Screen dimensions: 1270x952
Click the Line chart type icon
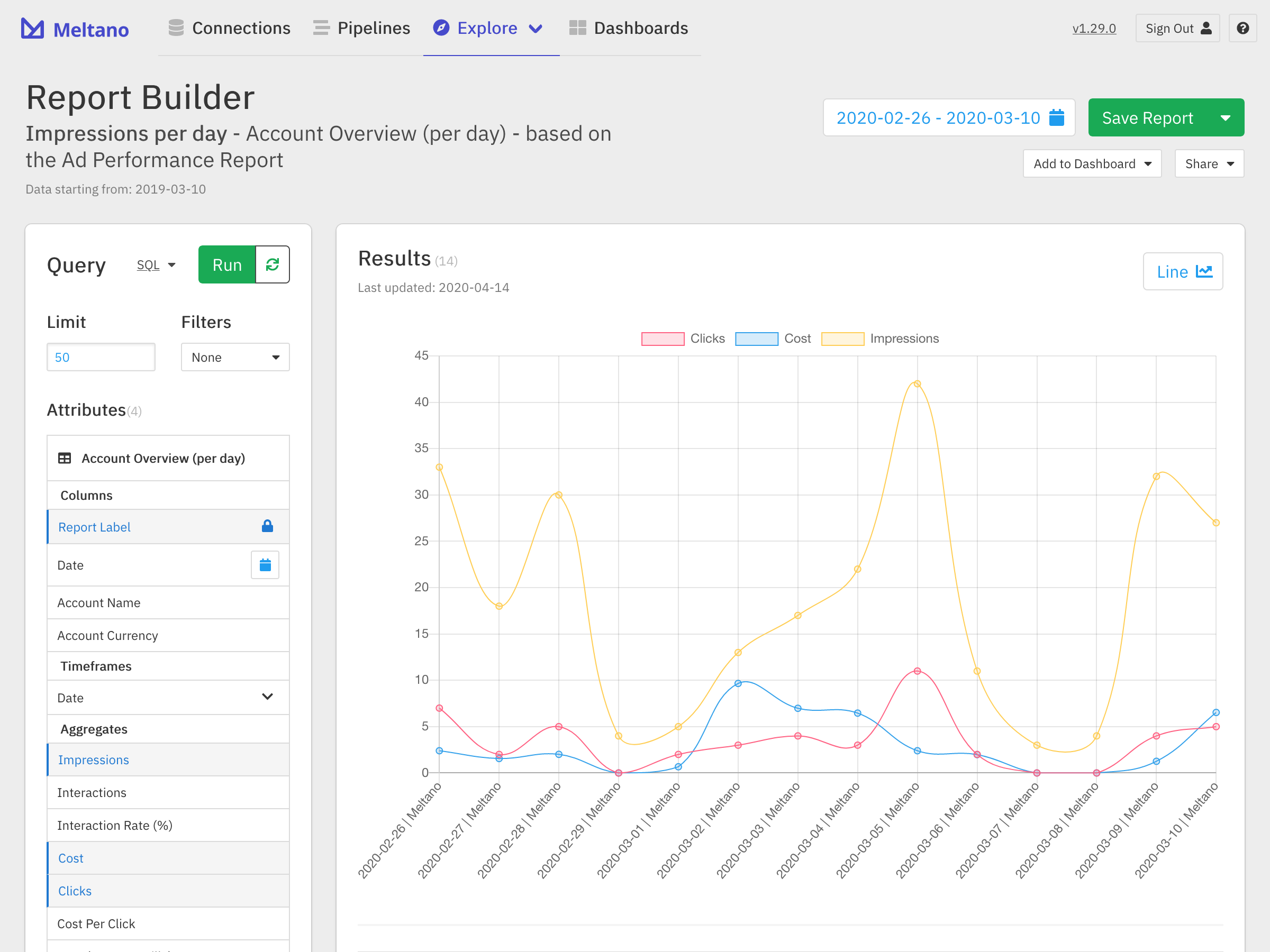click(1204, 271)
